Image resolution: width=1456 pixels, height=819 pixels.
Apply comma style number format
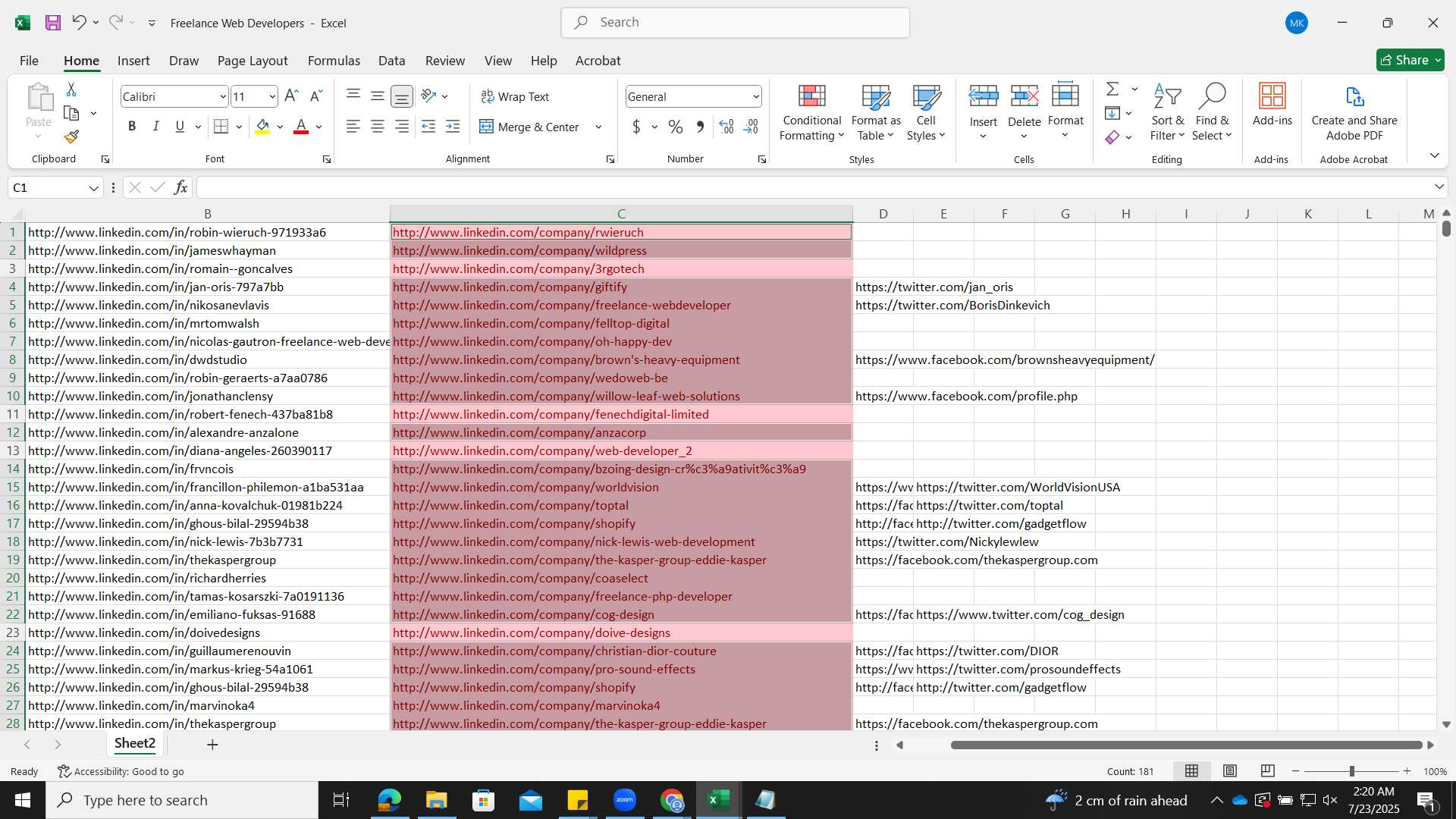point(700,127)
